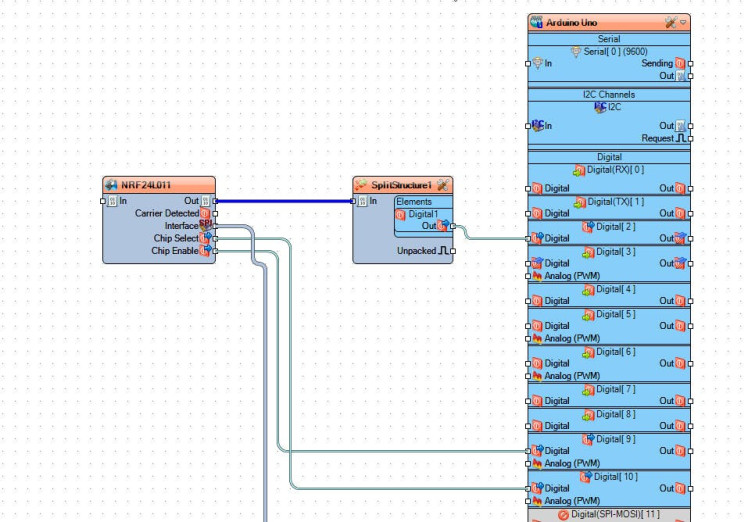The width and height of the screenshot is (748, 522).
Task: Click the Request clock pin icon in I2C
Action: (x=681, y=139)
